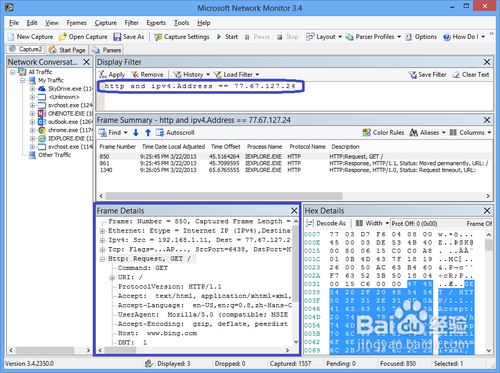
Task: Open the Tools menu
Action: click(x=181, y=23)
